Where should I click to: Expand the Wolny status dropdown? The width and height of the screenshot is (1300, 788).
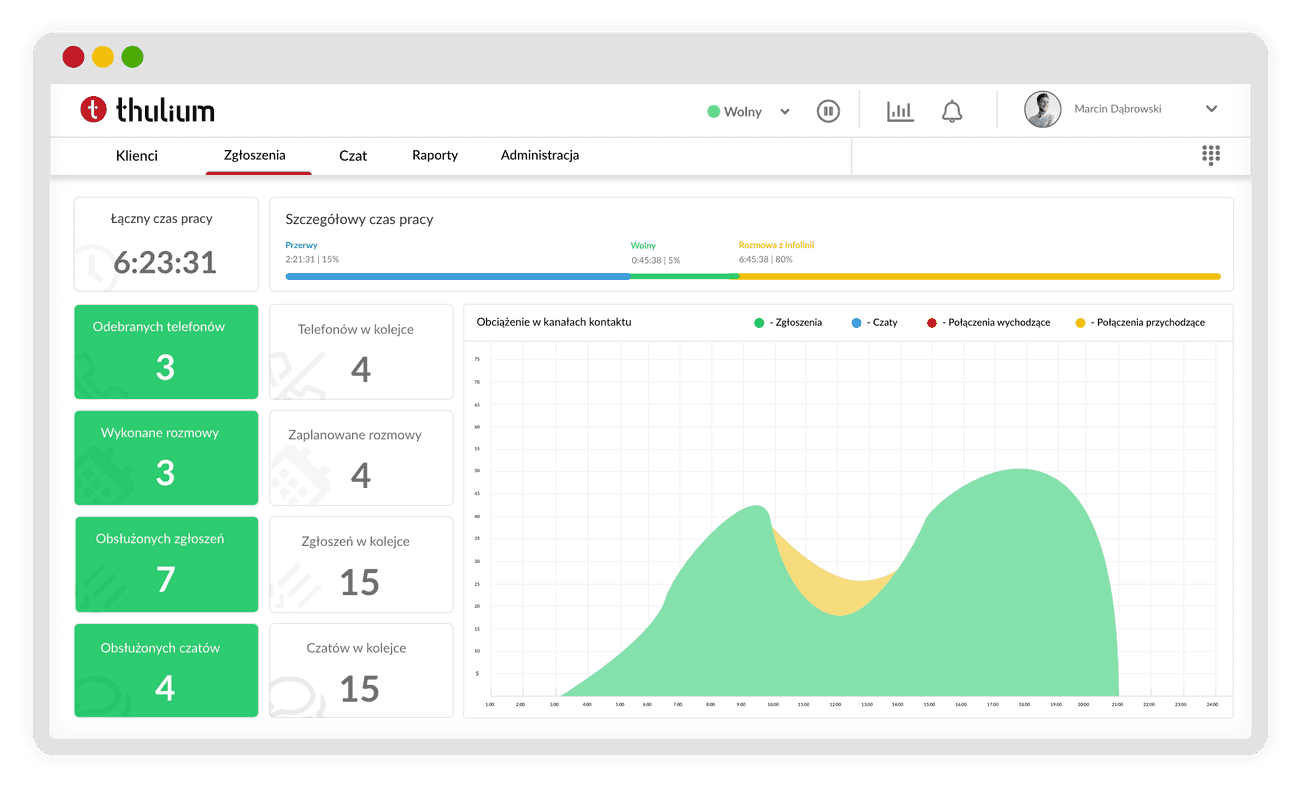tap(785, 112)
